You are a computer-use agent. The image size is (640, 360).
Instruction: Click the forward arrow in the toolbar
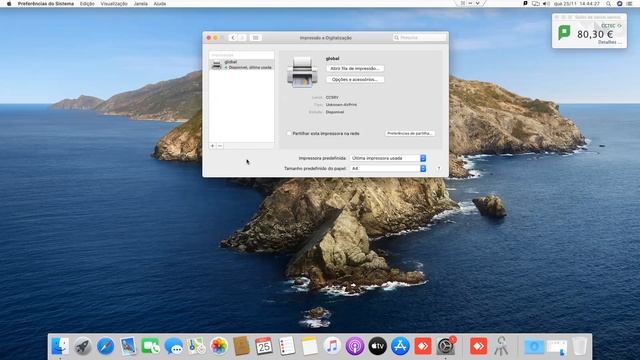point(242,38)
